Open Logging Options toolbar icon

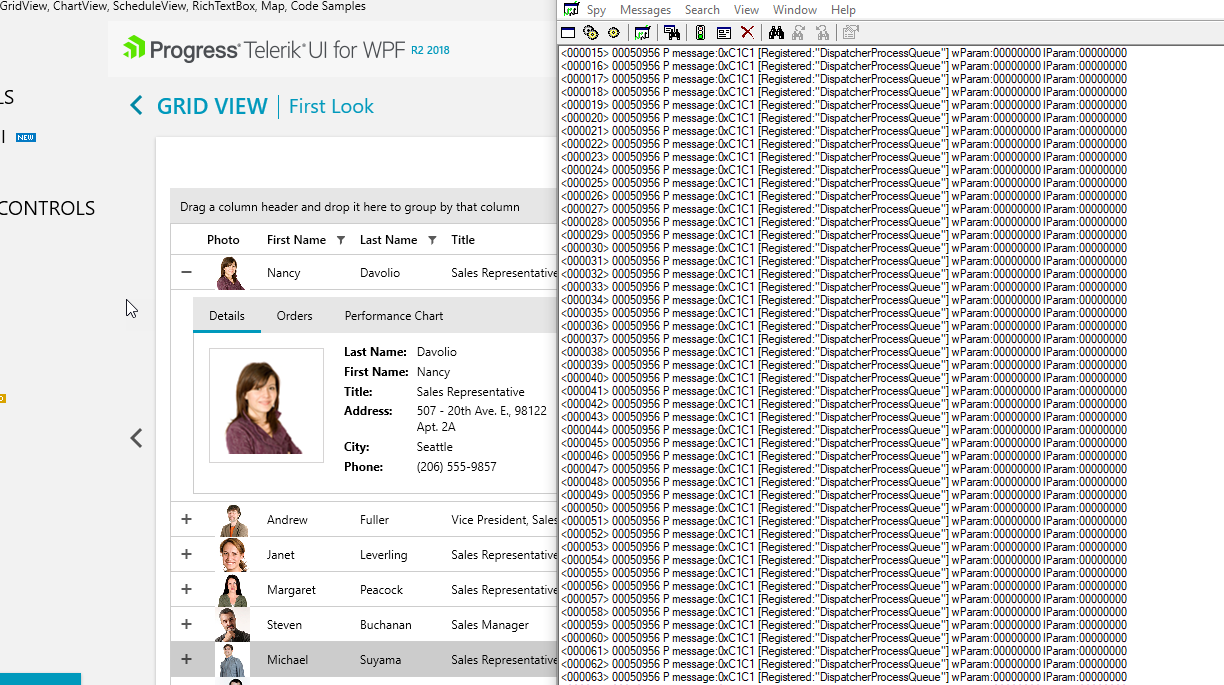(724, 33)
